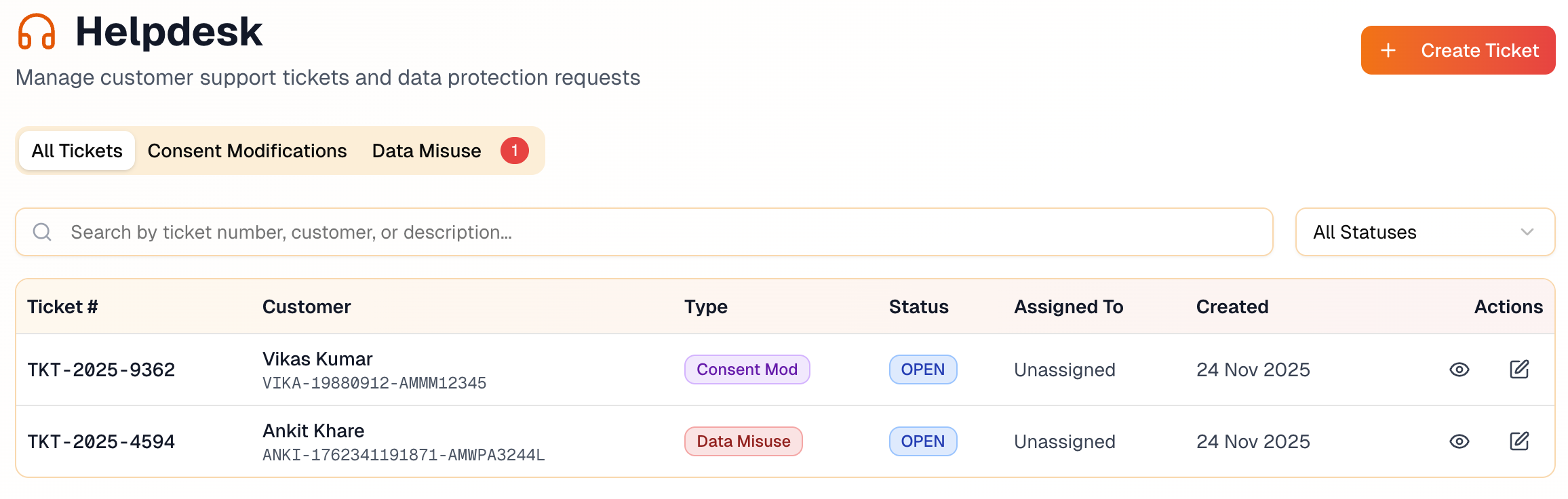
Task: Expand the Data Misuse badge on Ankit's row
Action: click(x=743, y=441)
